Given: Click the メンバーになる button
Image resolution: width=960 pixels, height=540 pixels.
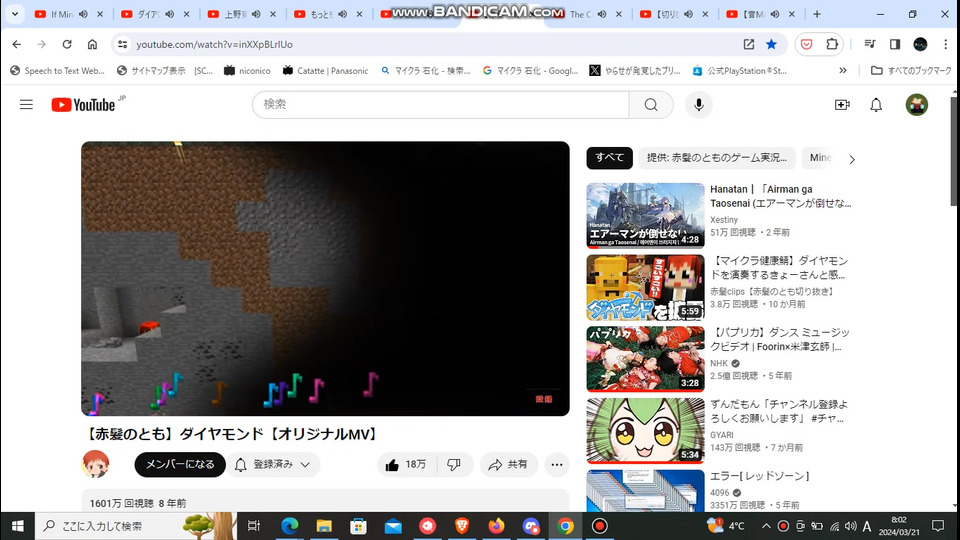Looking at the screenshot, I should [x=180, y=465].
